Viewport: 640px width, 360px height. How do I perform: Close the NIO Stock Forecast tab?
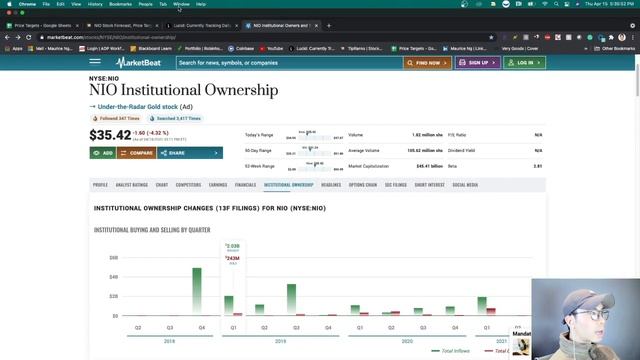157,25
